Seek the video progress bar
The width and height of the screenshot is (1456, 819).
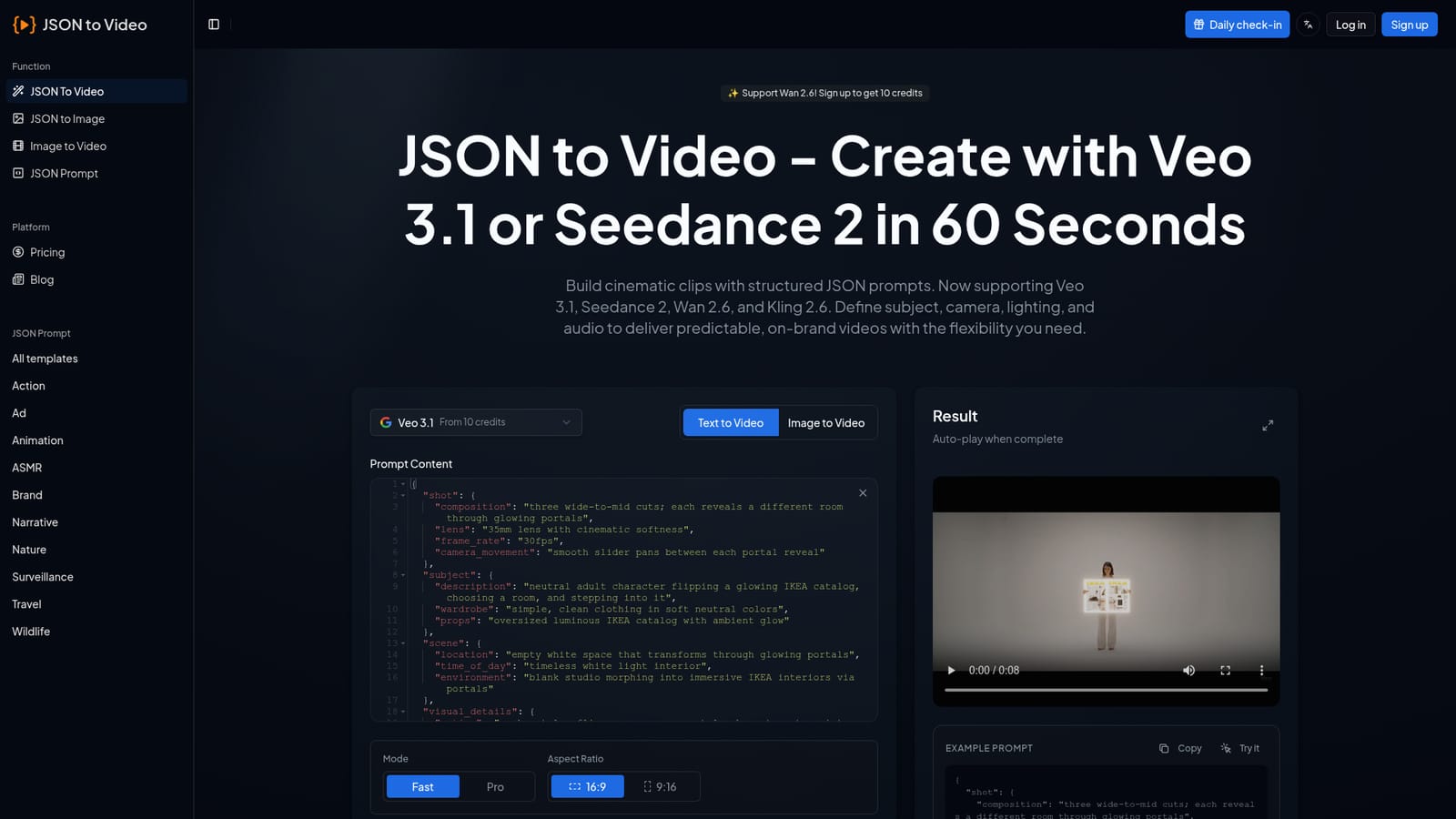tap(1106, 690)
